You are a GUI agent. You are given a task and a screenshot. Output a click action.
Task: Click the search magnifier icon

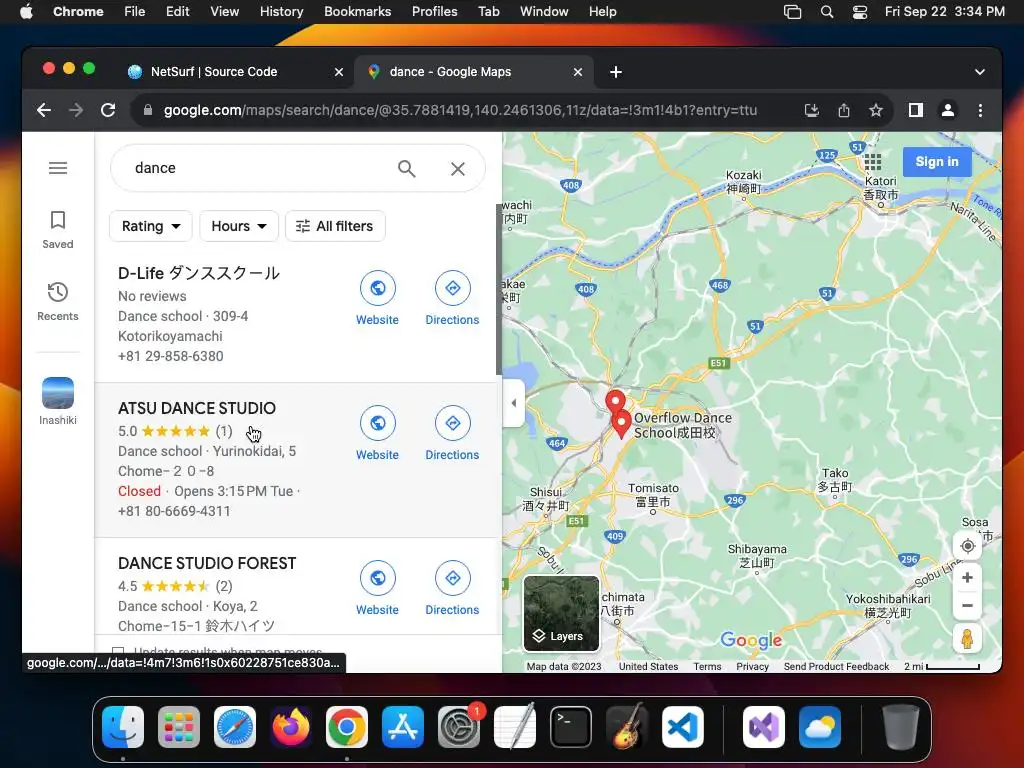[406, 168]
